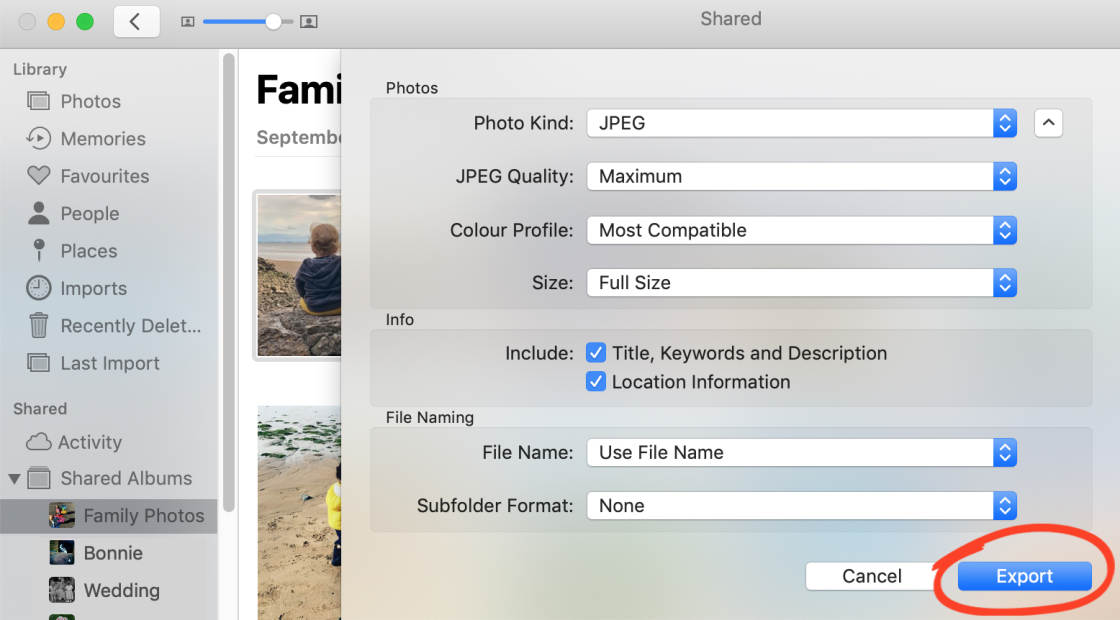Select the Family Photos album thumbnail icon
This screenshot has width=1120, height=620.
click(61, 515)
